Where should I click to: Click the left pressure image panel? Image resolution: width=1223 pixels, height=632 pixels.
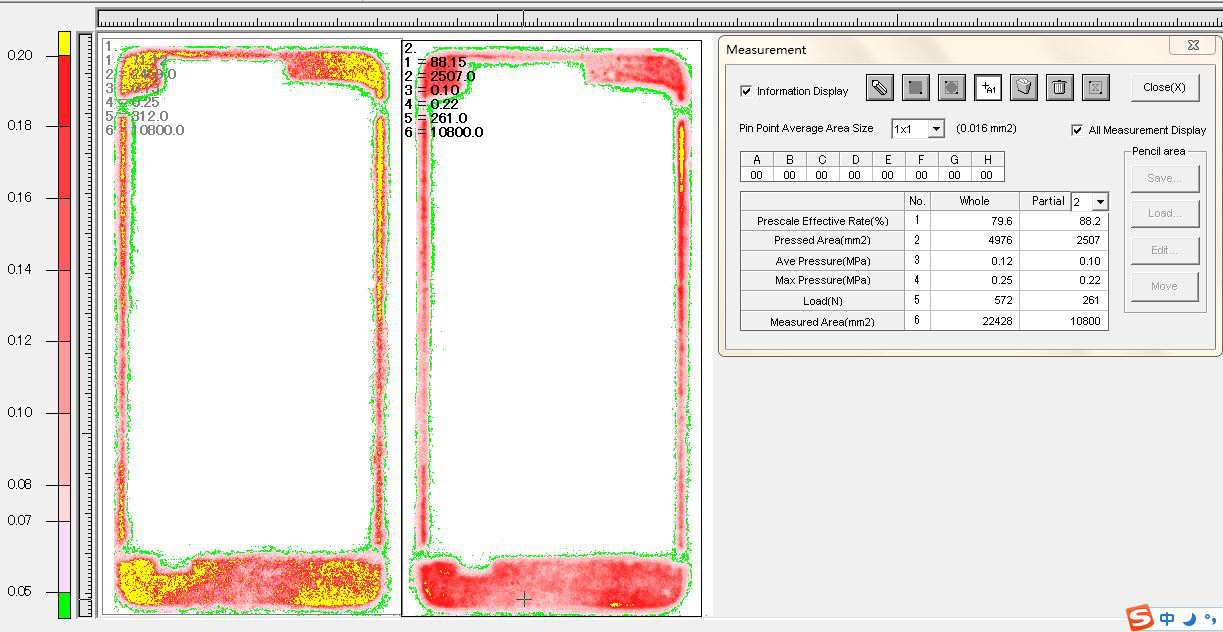[251, 328]
